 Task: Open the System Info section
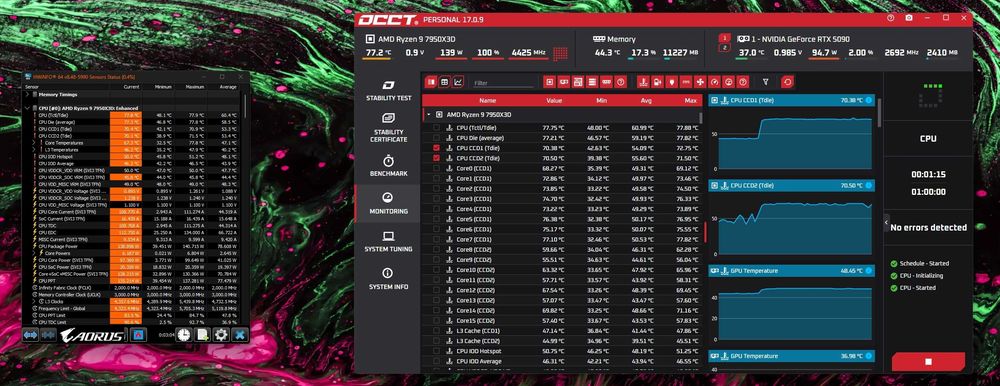click(x=388, y=278)
